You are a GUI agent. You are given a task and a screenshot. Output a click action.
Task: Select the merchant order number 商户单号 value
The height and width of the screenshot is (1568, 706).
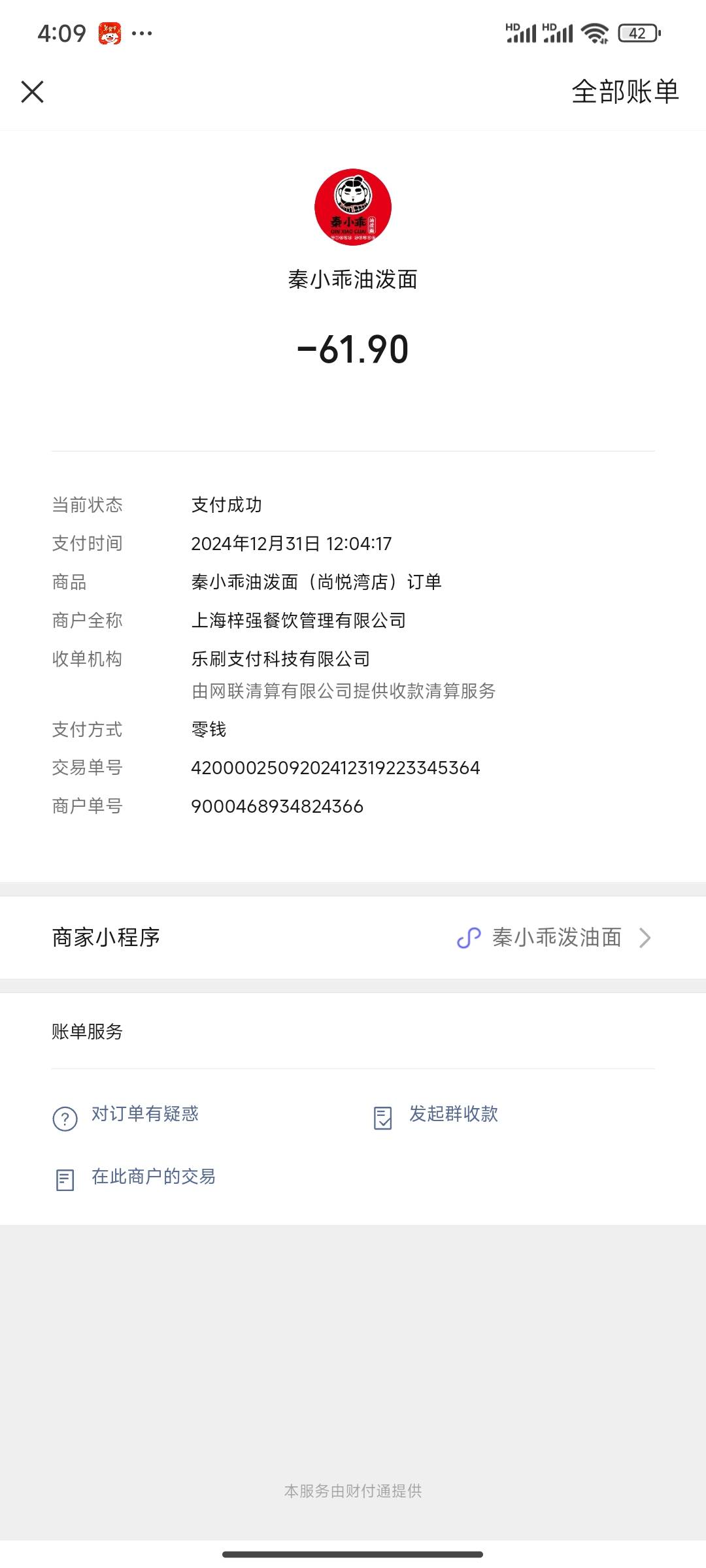277,806
